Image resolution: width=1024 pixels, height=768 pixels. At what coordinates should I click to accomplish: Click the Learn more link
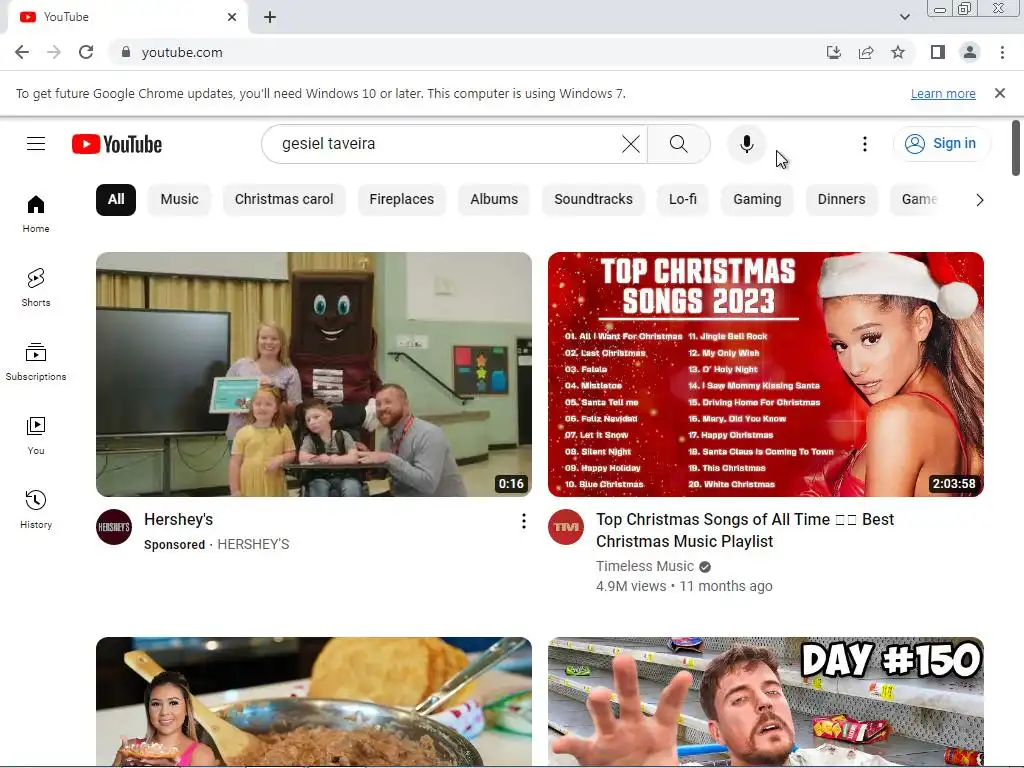coord(943,93)
